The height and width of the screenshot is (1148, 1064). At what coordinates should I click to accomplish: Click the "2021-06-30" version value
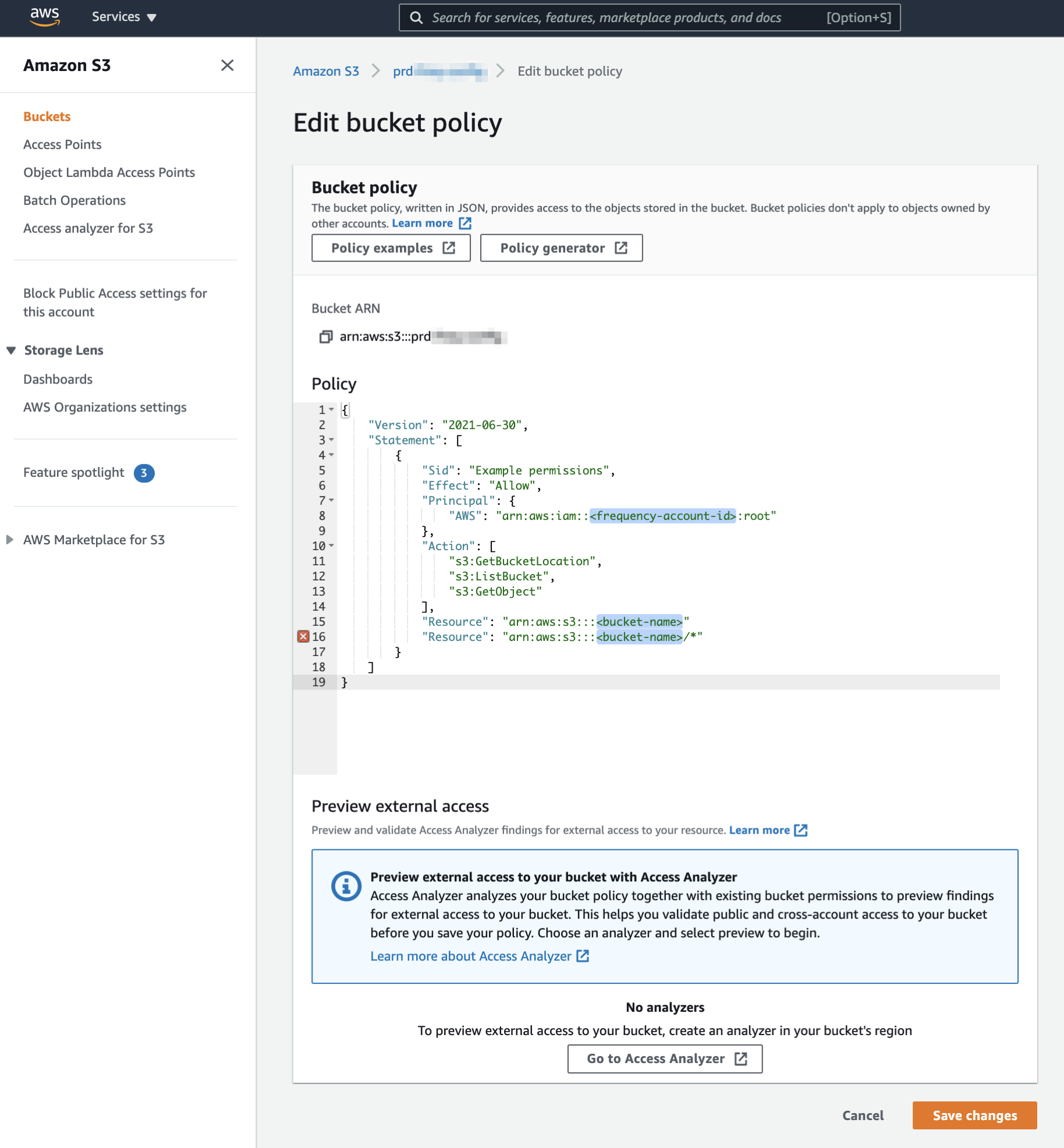click(482, 425)
